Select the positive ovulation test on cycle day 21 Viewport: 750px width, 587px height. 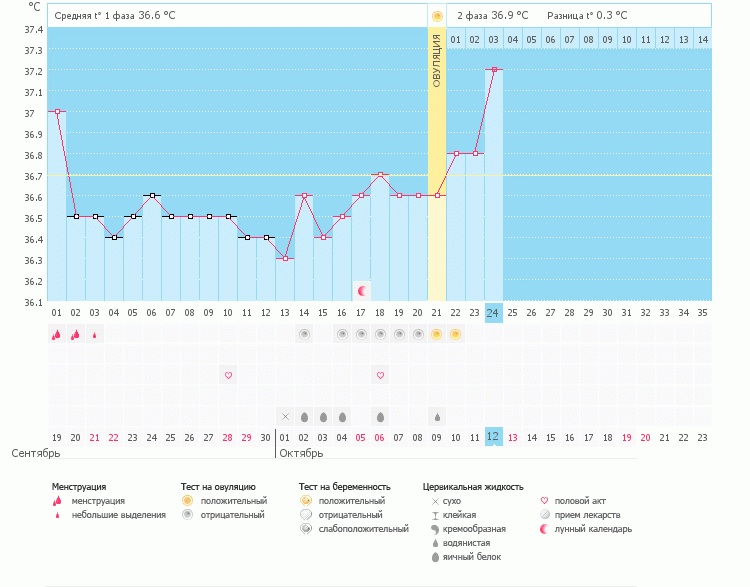click(x=437, y=335)
